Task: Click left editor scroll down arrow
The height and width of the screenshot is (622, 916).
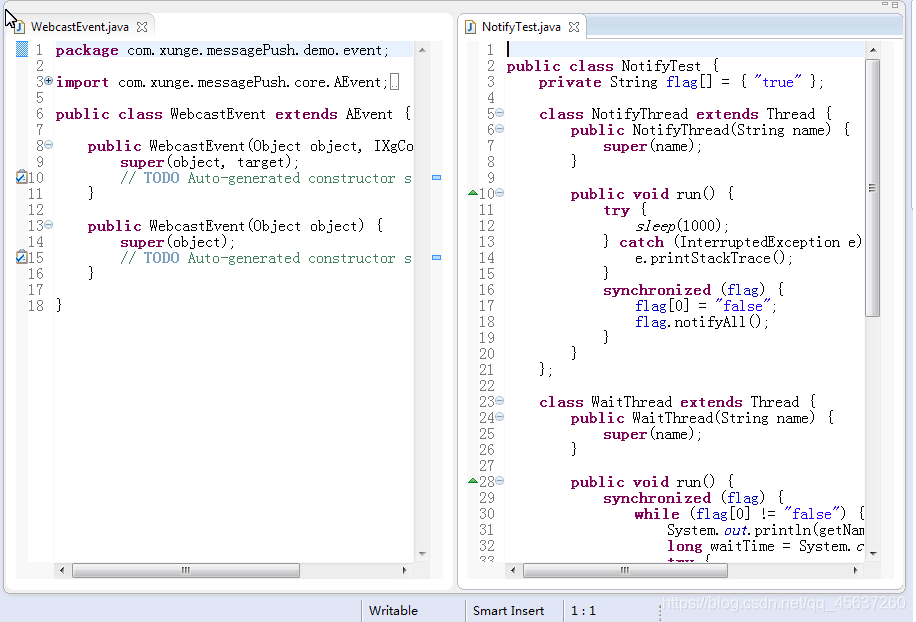Action: (x=422, y=554)
